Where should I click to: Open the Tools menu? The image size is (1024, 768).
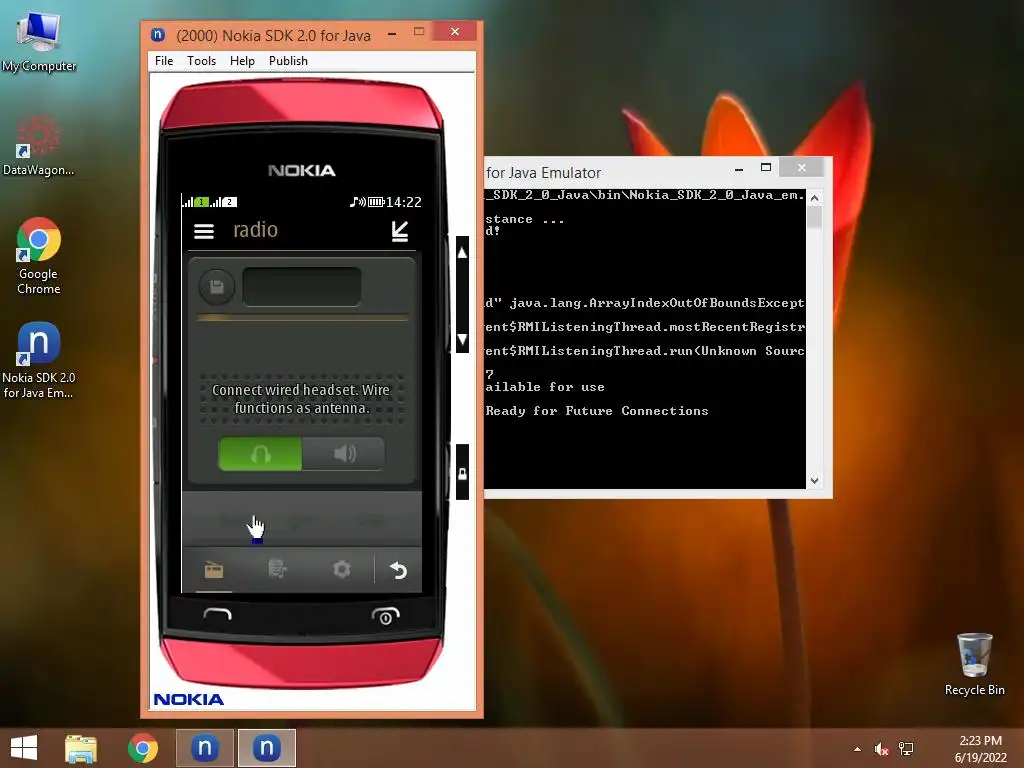click(x=201, y=61)
